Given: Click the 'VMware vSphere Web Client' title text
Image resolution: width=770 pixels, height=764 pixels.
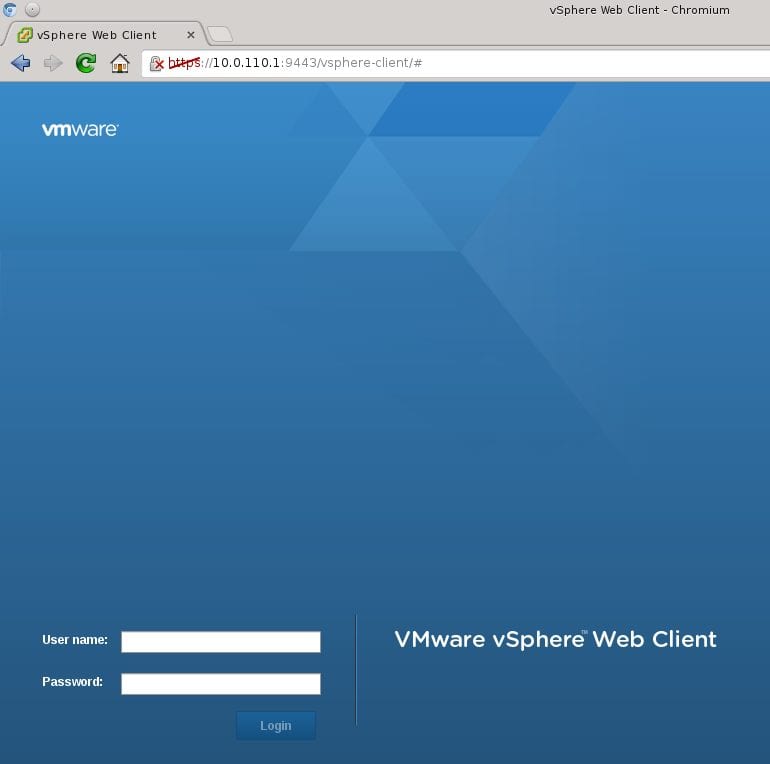Looking at the screenshot, I should 555,639.
